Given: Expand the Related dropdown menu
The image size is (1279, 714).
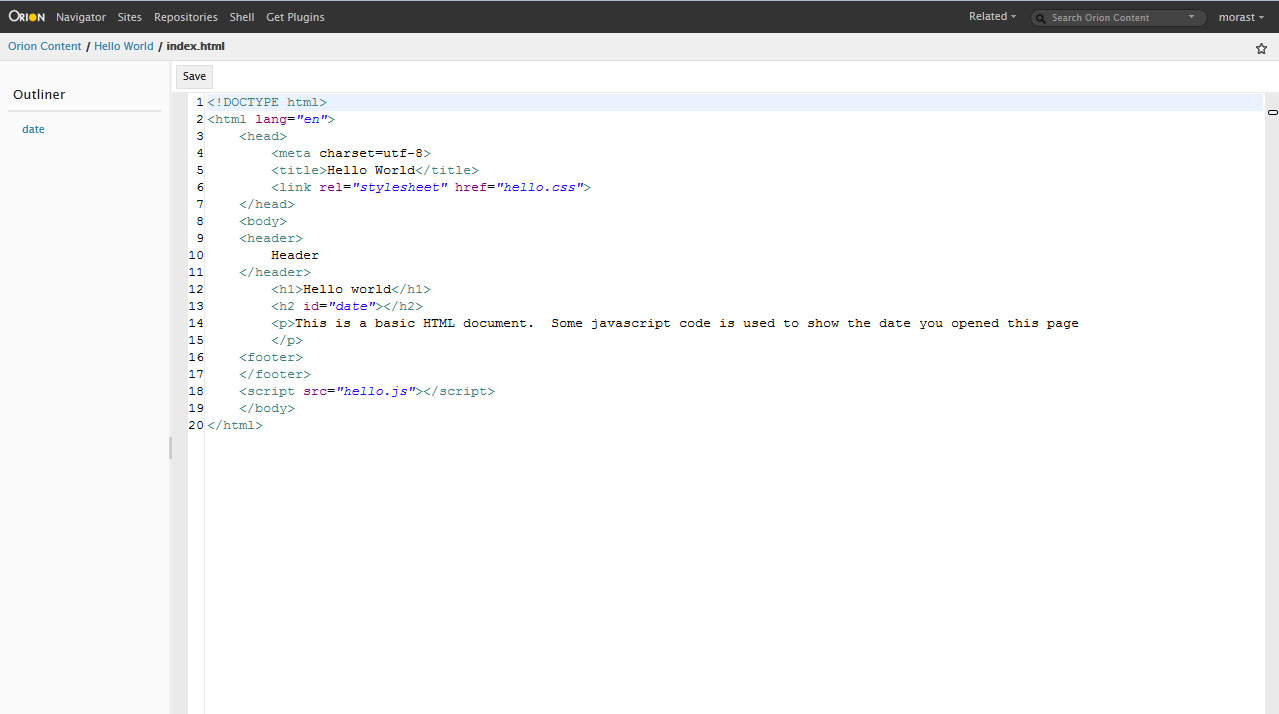Looking at the screenshot, I should (x=992, y=17).
